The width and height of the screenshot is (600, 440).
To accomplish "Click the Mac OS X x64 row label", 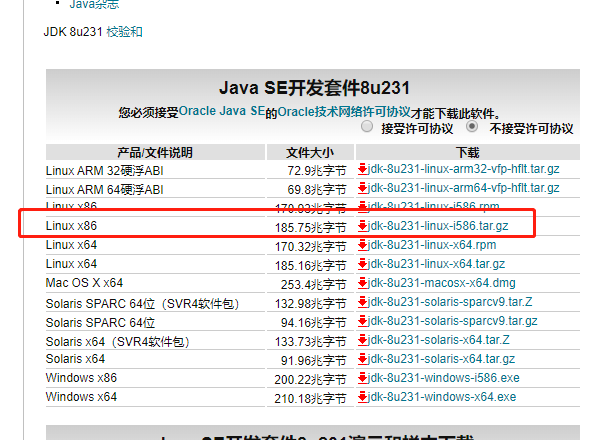I will click(84, 283).
